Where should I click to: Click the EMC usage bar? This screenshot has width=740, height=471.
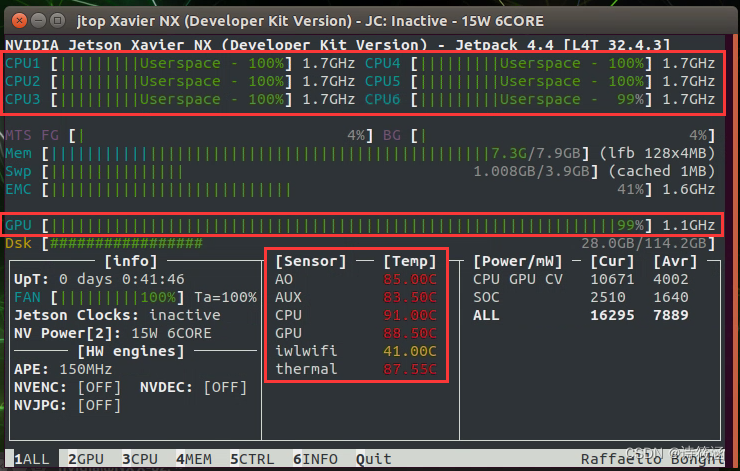pyautogui.click(x=347, y=189)
